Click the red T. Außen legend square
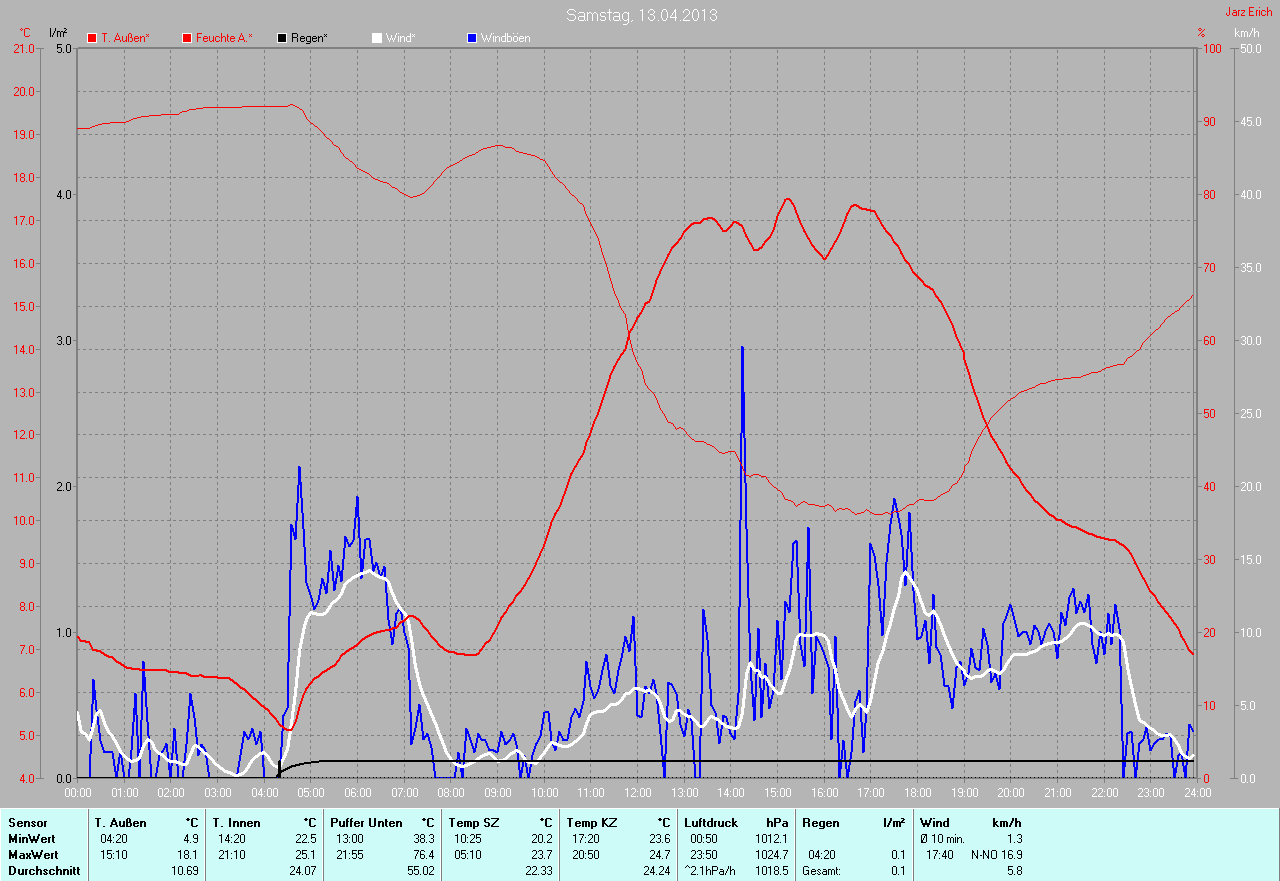 (x=92, y=38)
